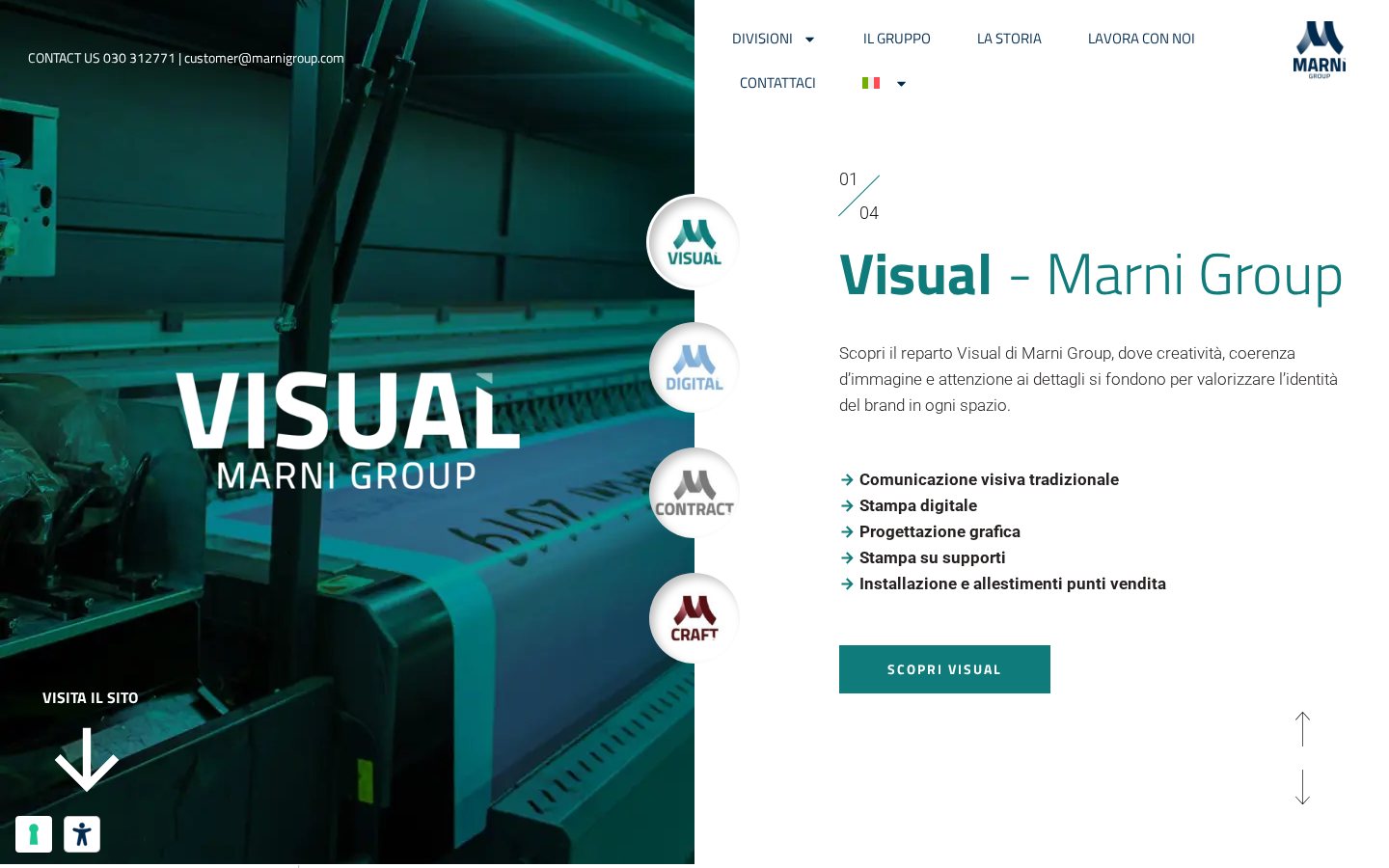Image resolution: width=1389 pixels, height=868 pixels.
Task: Open the Il Gruppo menu item
Action: (897, 39)
